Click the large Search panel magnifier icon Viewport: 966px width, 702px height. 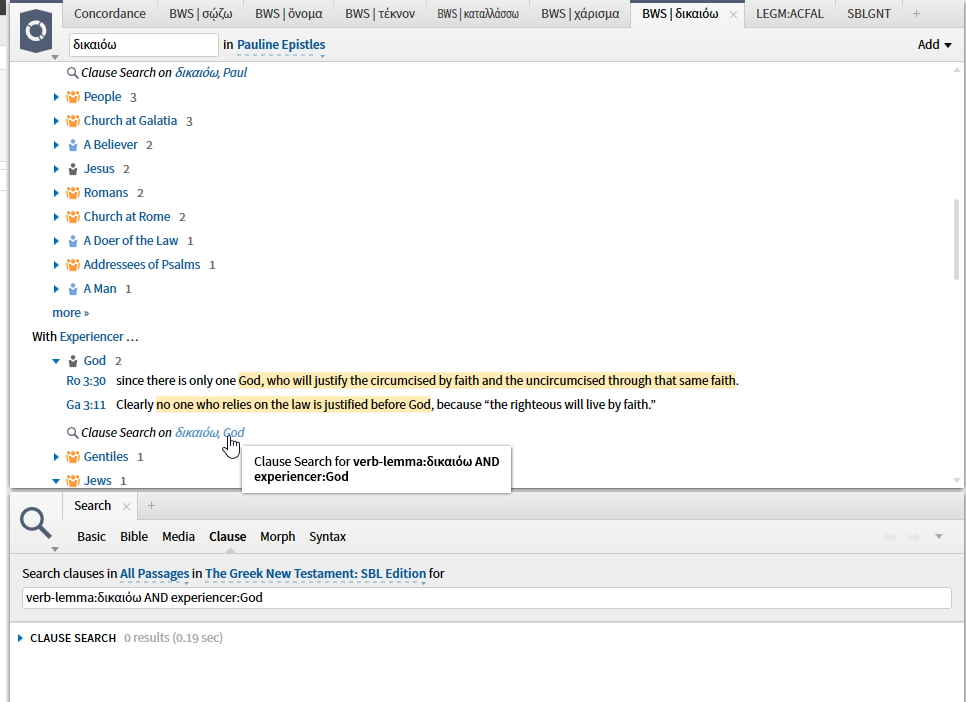36,523
